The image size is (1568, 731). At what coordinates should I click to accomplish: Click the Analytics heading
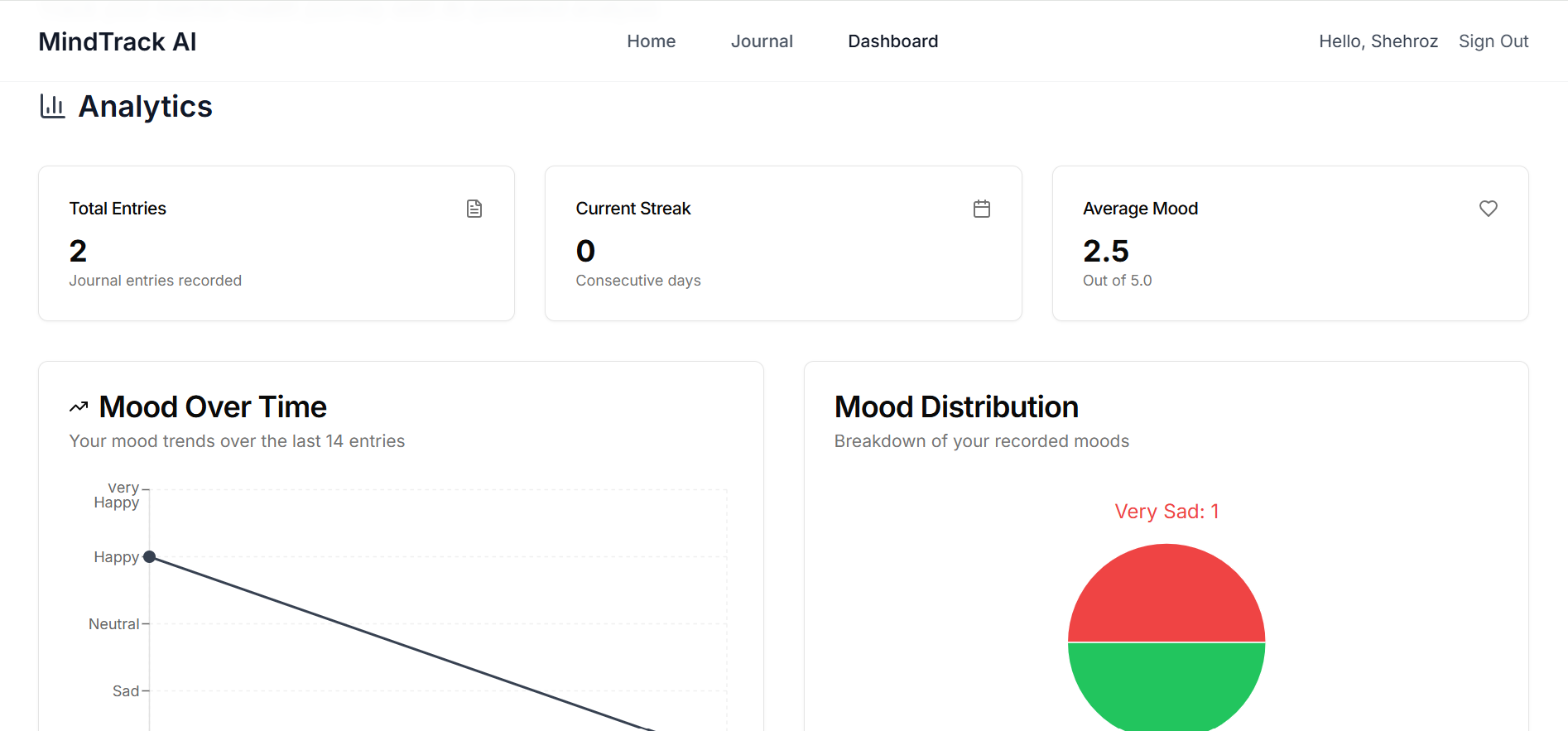[x=146, y=107]
